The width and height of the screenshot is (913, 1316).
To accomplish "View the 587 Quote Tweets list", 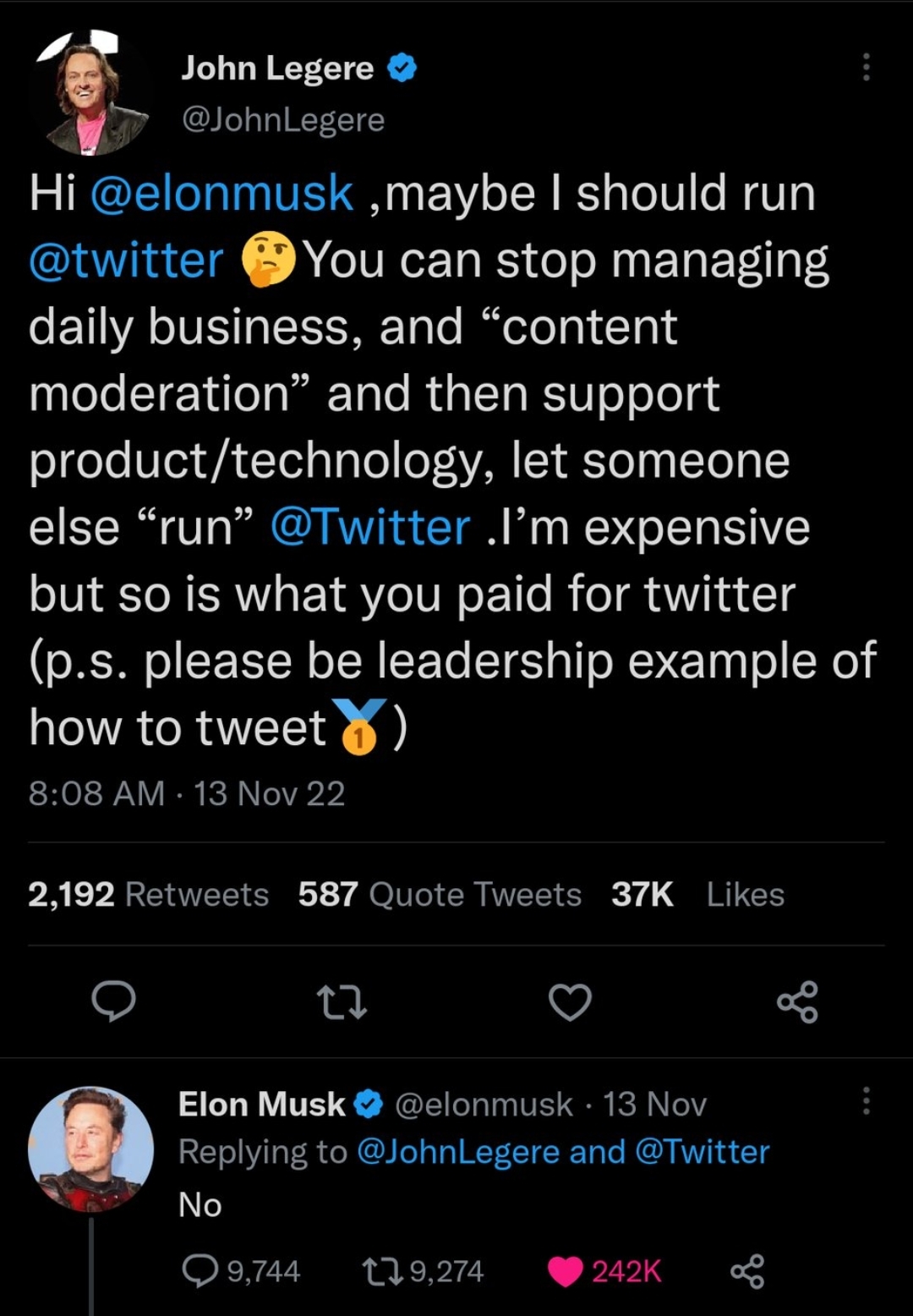I will (x=440, y=894).
